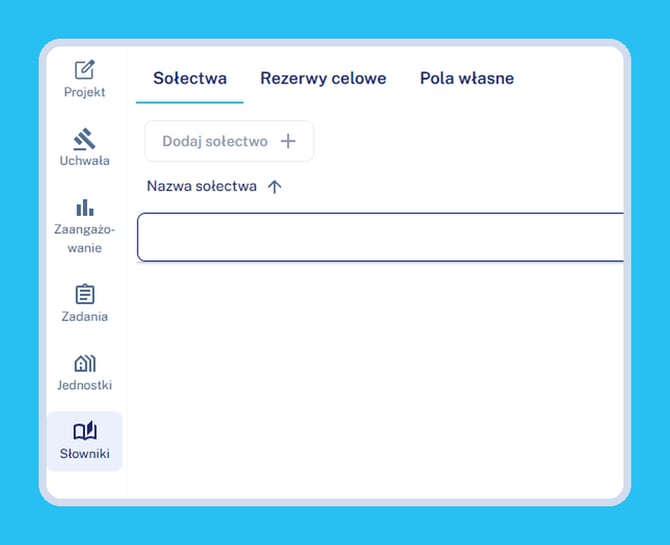Open the Zaangażowanie bar chart icon

click(x=85, y=208)
